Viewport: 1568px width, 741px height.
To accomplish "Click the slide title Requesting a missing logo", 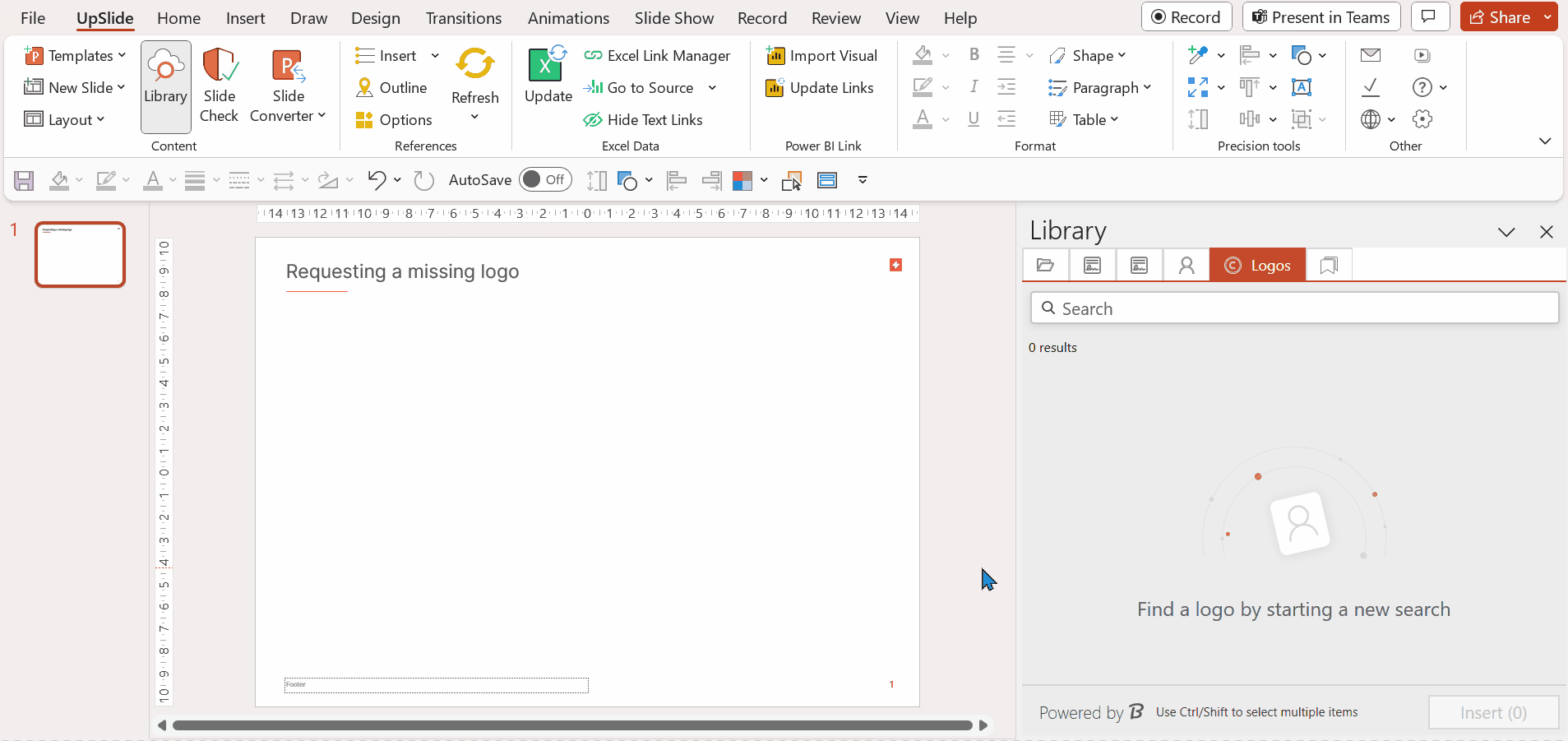I will 402,271.
